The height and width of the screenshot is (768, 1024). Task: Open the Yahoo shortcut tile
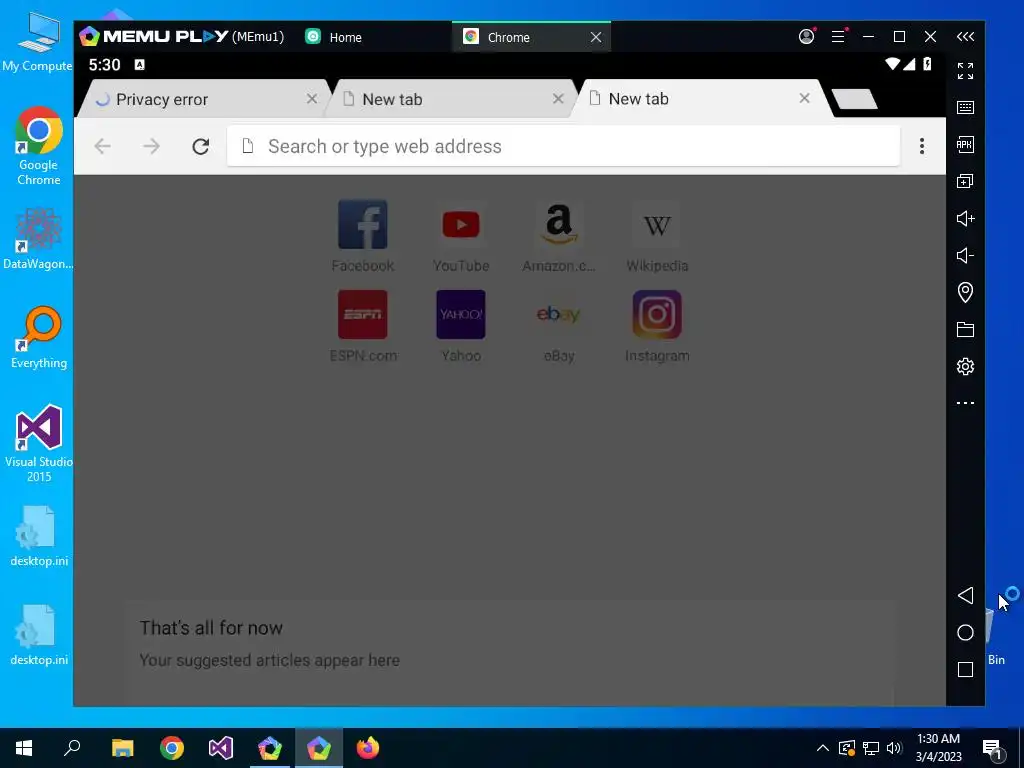pos(461,327)
